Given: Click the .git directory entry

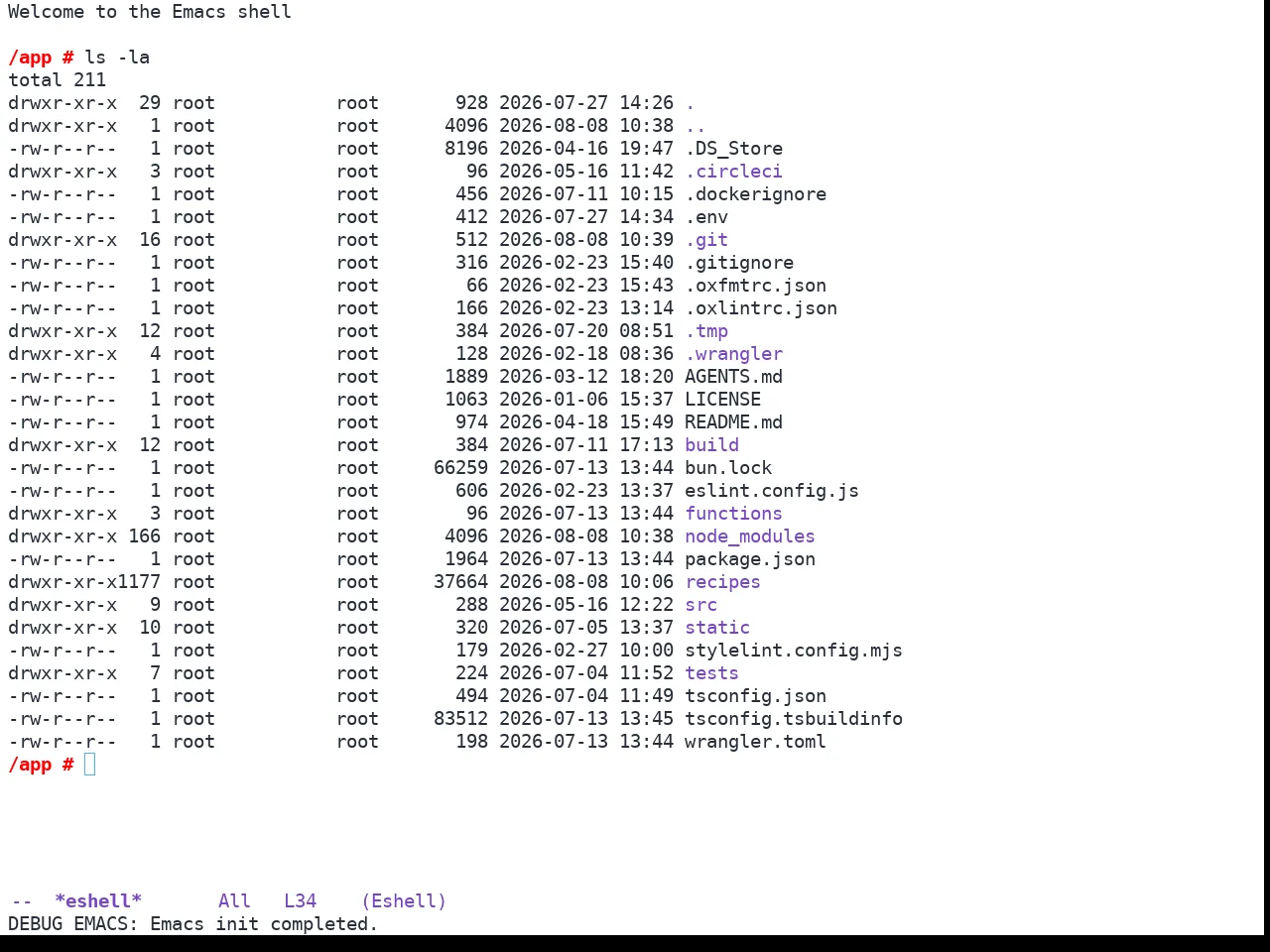Looking at the screenshot, I should point(706,240).
